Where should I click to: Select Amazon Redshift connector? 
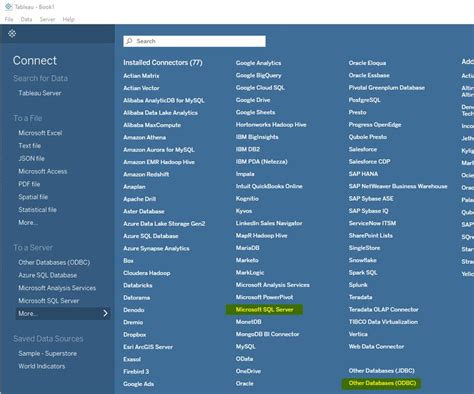click(146, 174)
